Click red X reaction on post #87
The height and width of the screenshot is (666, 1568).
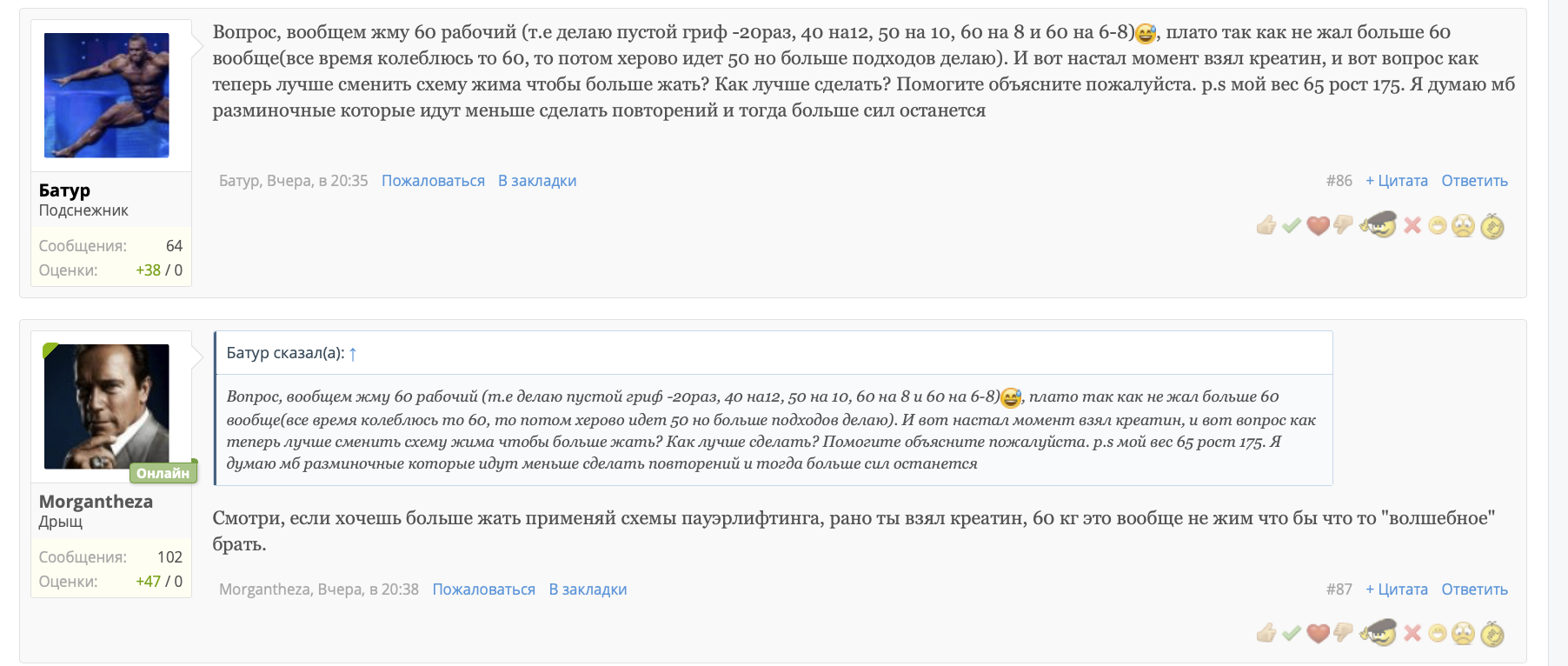coord(1412,634)
